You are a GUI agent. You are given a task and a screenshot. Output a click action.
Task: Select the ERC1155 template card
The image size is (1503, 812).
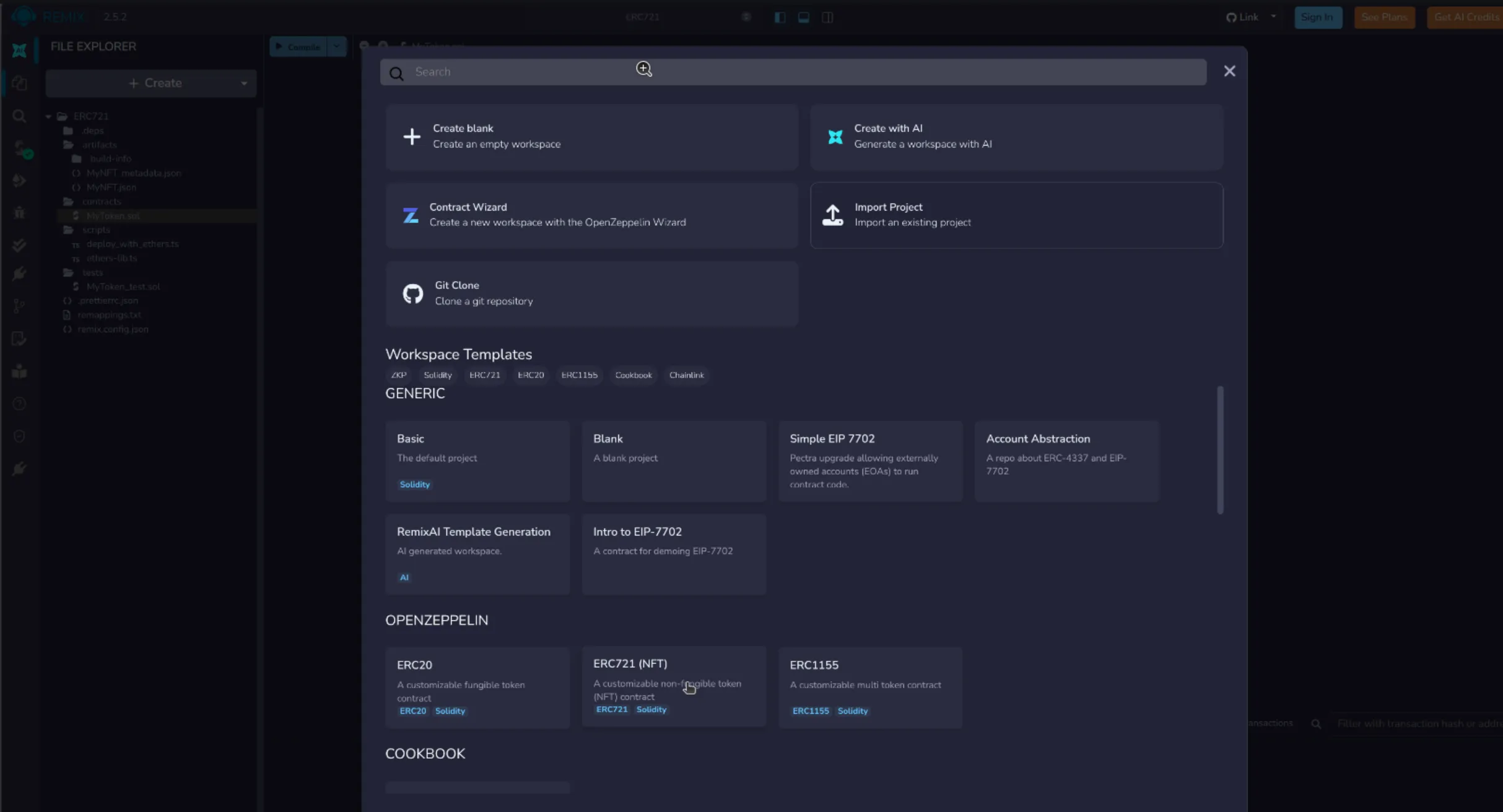pyautogui.click(x=870, y=688)
